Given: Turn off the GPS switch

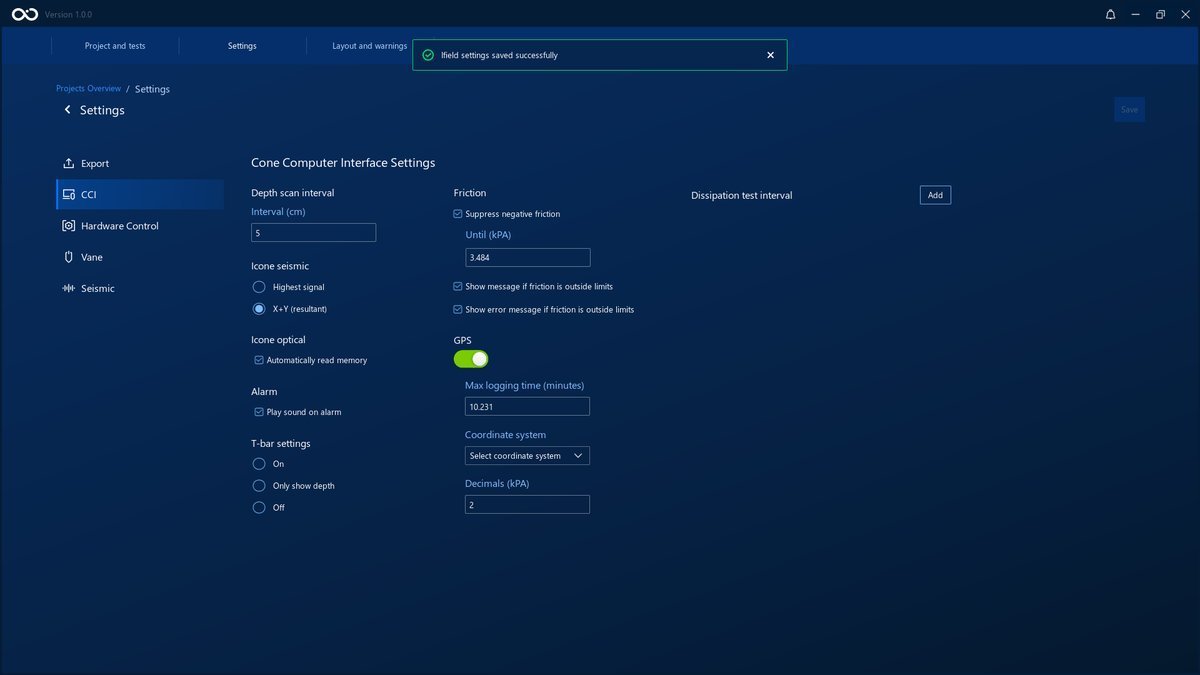Looking at the screenshot, I should pyautogui.click(x=471, y=359).
